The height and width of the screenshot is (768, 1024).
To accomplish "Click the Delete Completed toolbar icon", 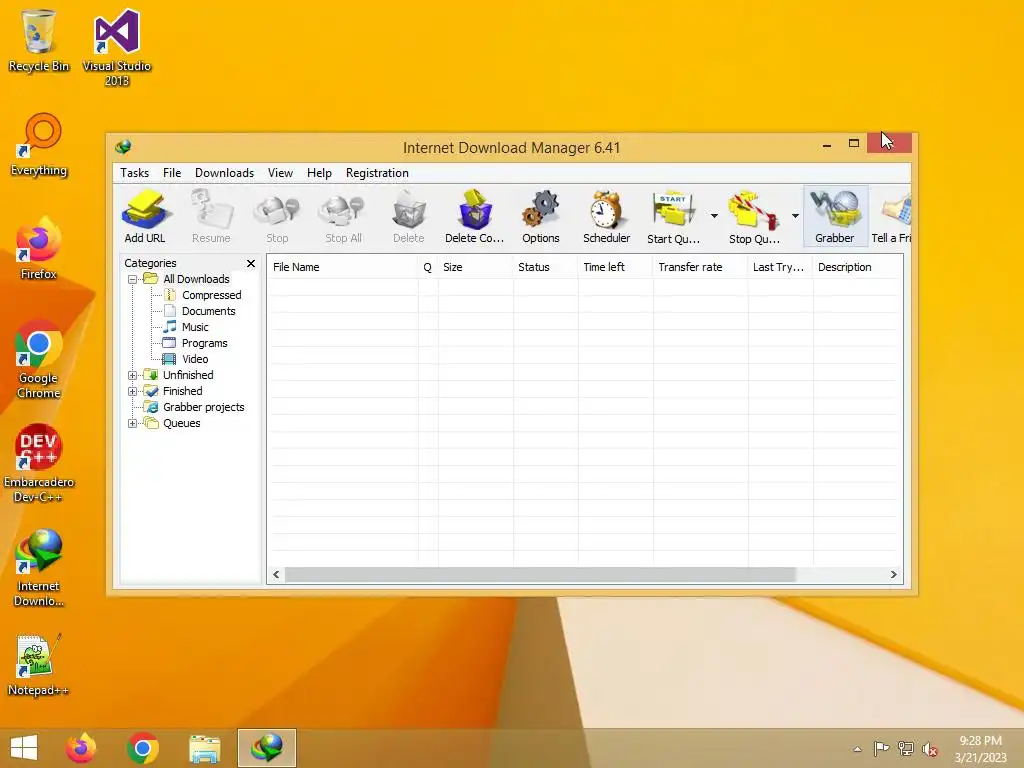I will click(475, 217).
